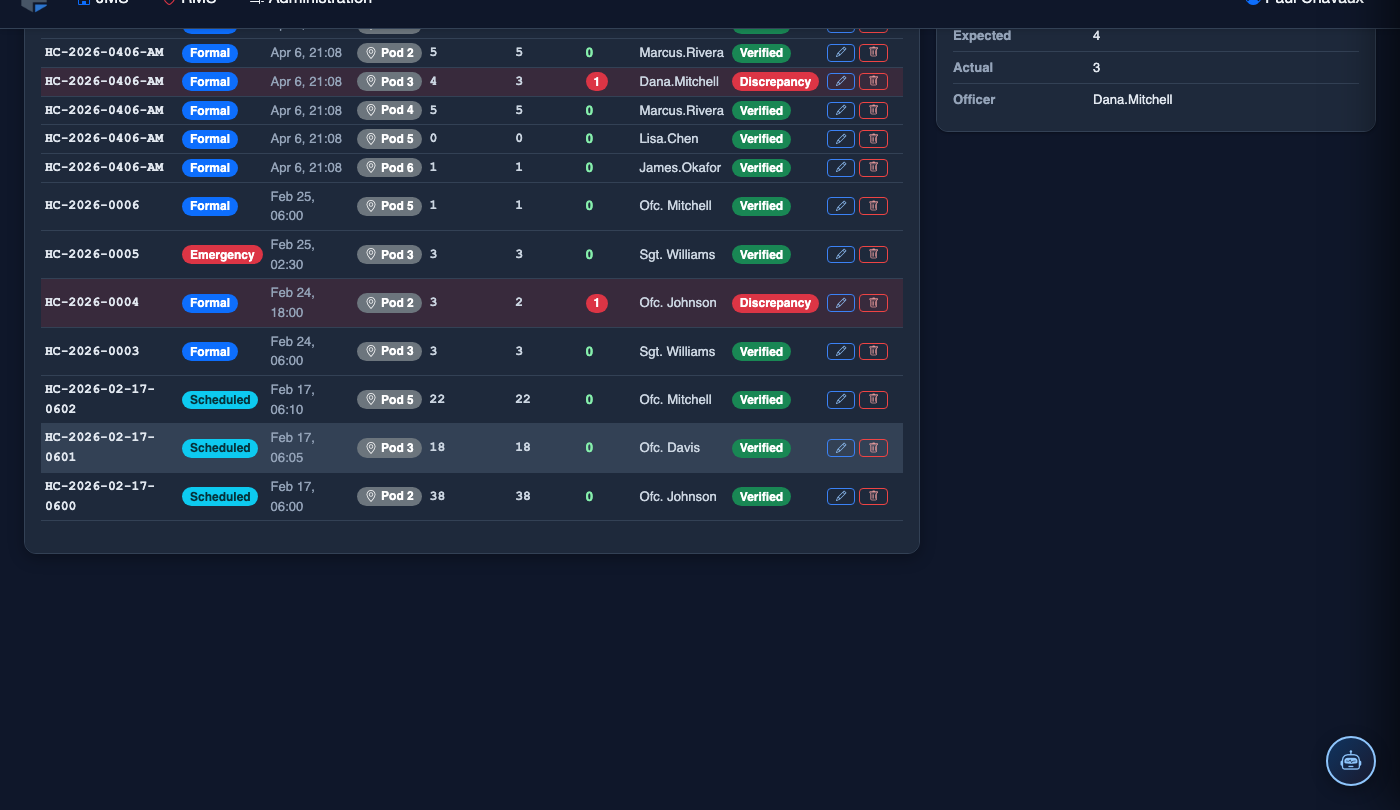The image size is (1400, 810).
Task: Edit scheduled count HC-2026-02-17-0601
Action: coord(841,448)
